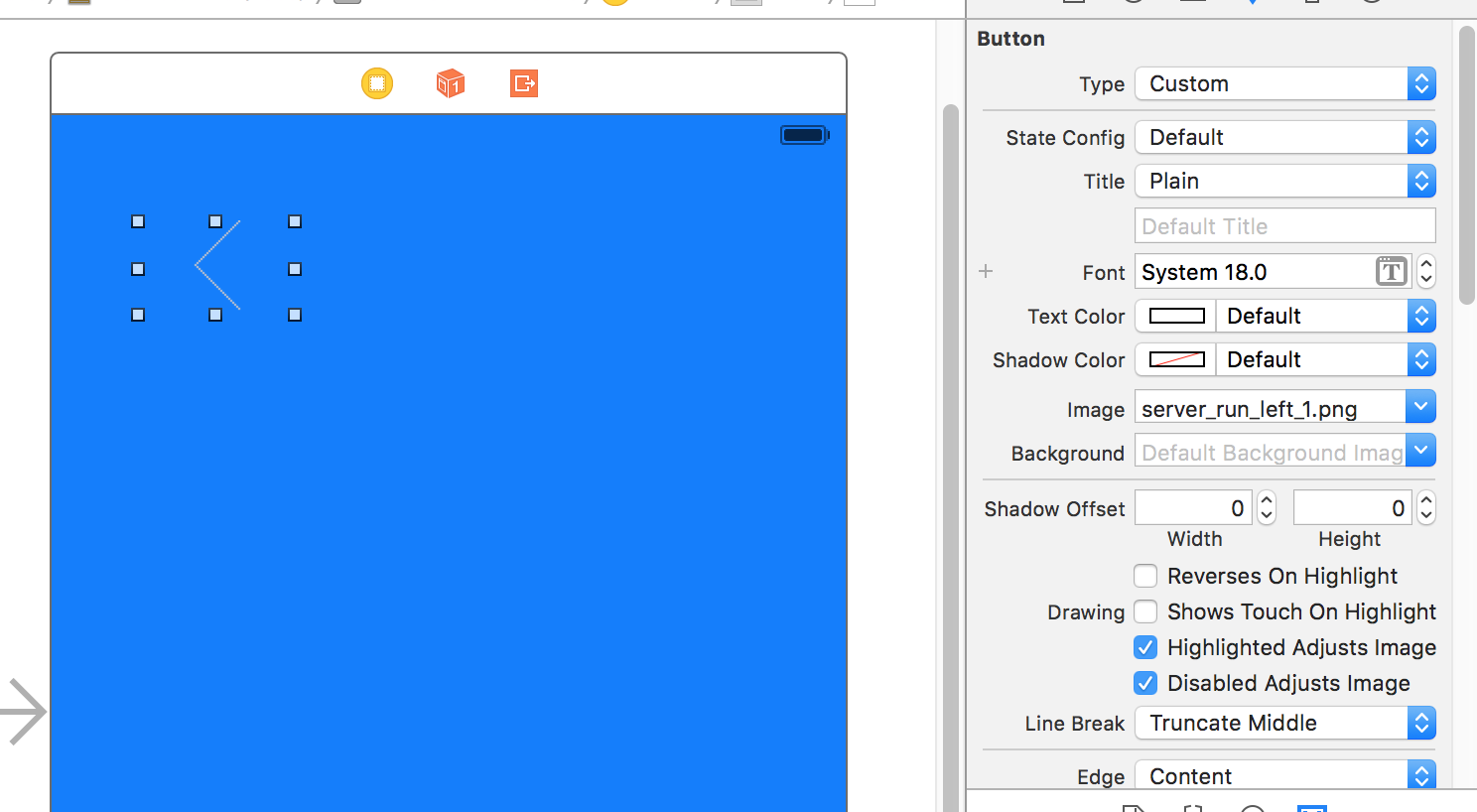Open the Line Break dropdown showing Truncate Middle
The image size is (1477, 812).
1285,723
